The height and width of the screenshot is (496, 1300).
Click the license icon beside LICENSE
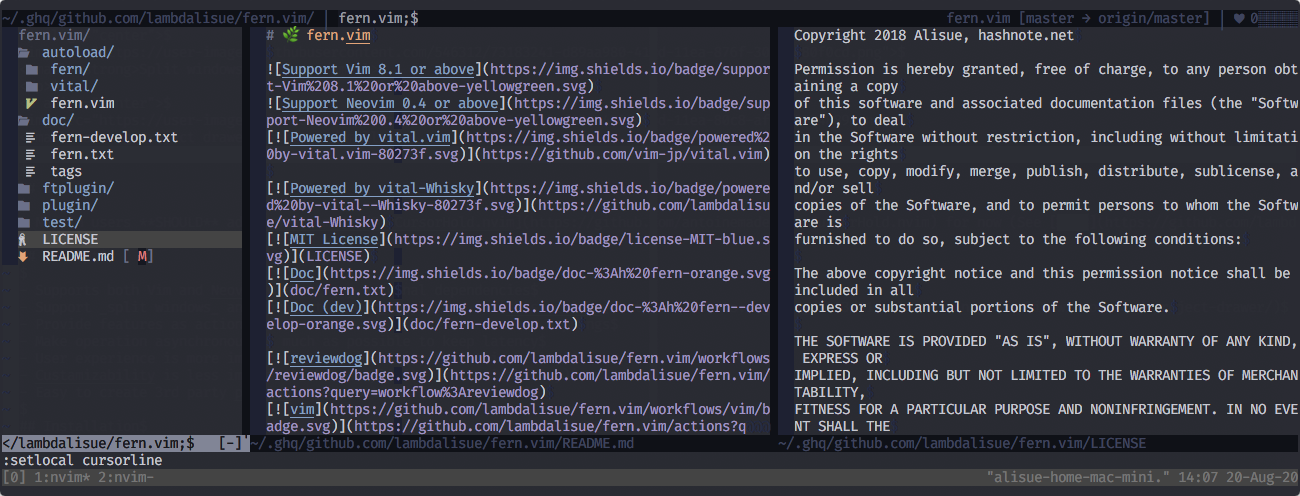click(23, 239)
